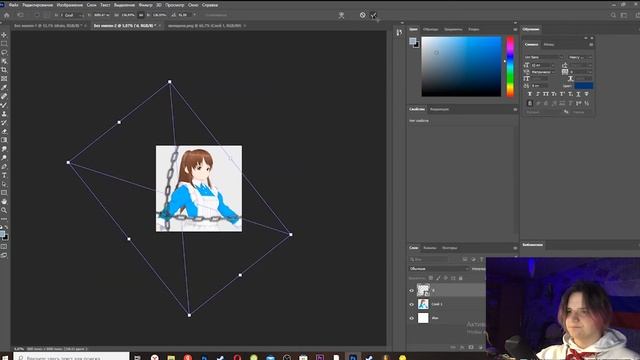Viewport: 640px width, 360px height.
Task: Select the Eyedropper tool
Action: 4,87
